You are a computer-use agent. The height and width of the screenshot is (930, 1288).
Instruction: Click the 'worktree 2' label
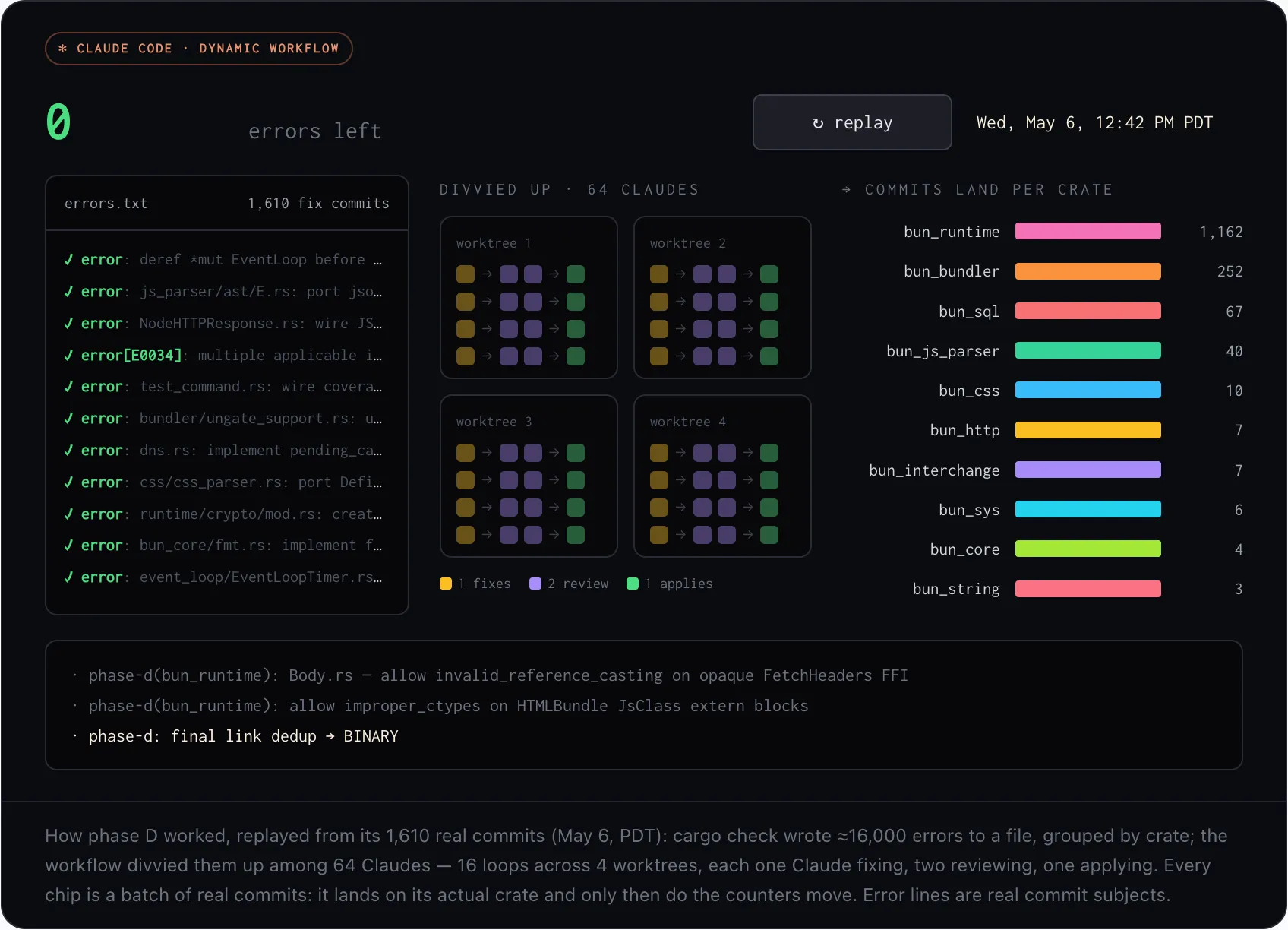[x=688, y=243]
